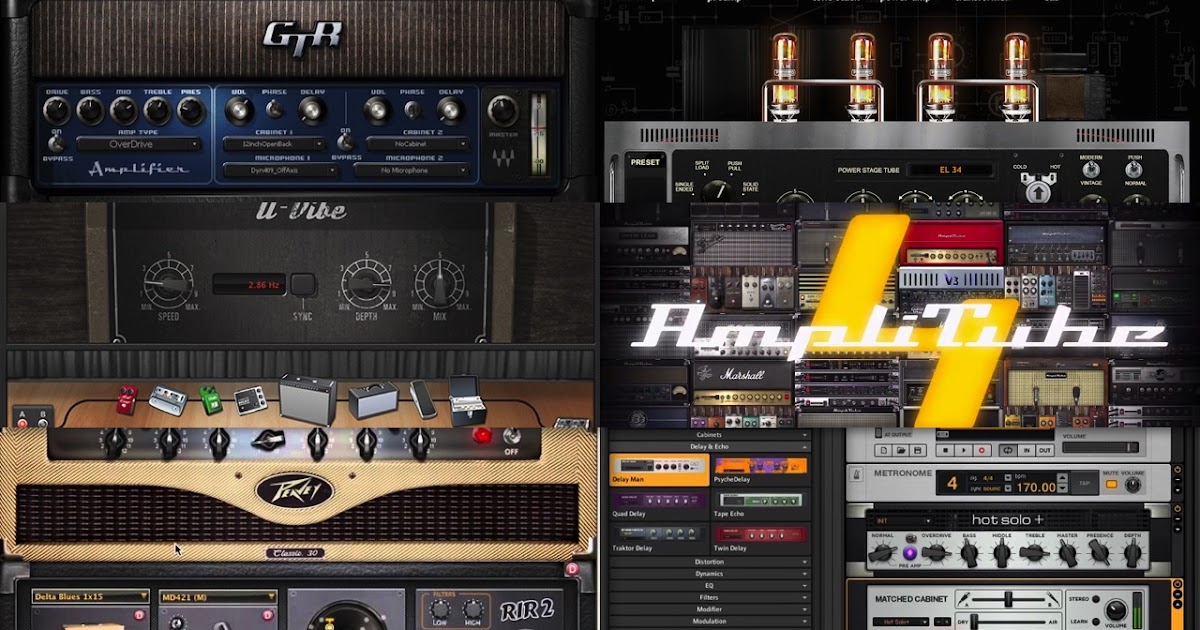
Task: Click the tapedeck IN button
Action: 1027,451
